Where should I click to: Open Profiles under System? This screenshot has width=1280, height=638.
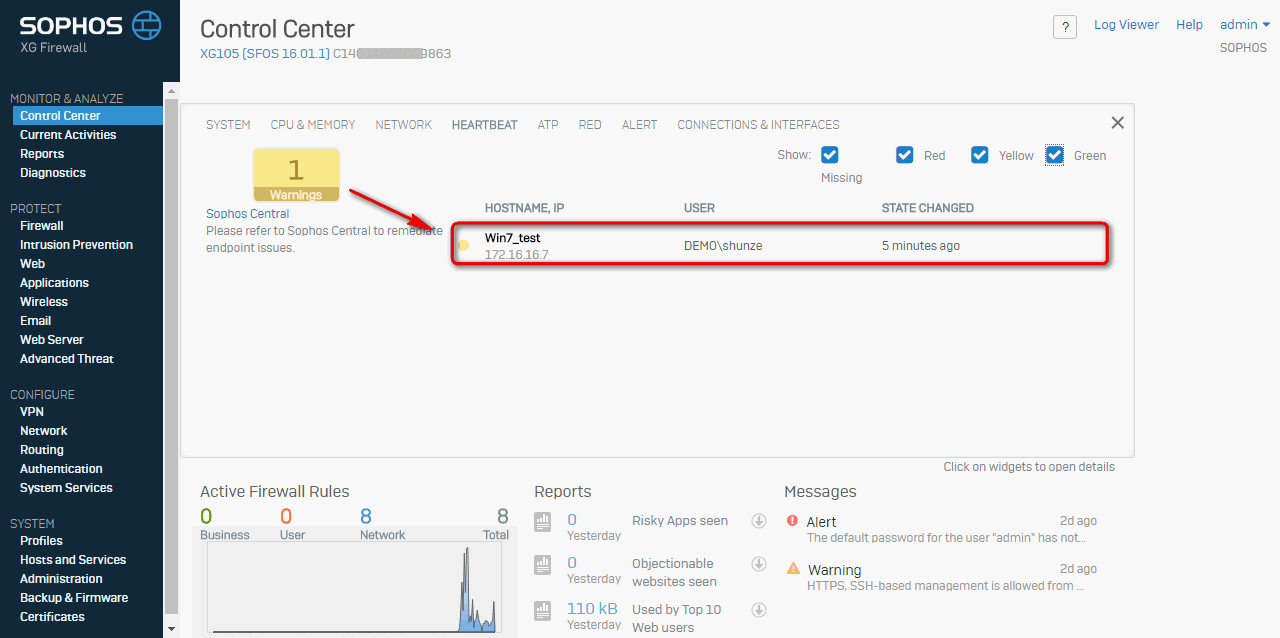pos(41,541)
